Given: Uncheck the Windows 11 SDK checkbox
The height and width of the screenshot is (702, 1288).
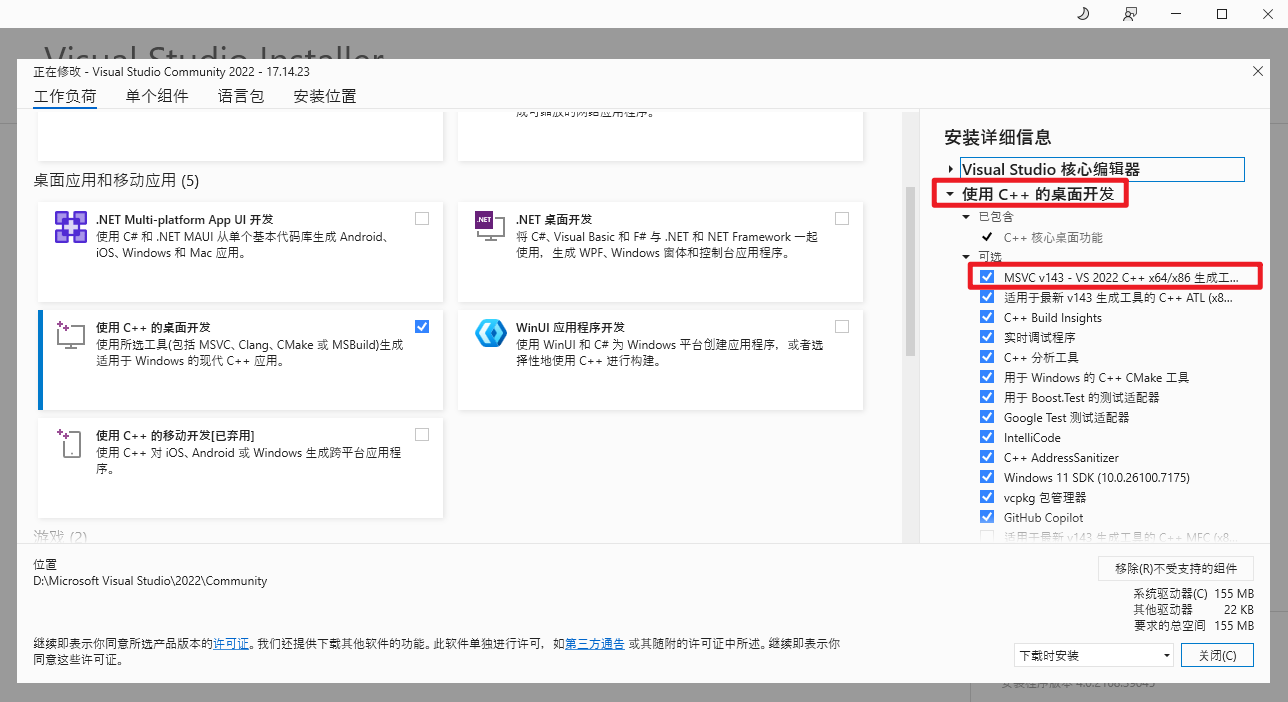Looking at the screenshot, I should tap(988, 477).
